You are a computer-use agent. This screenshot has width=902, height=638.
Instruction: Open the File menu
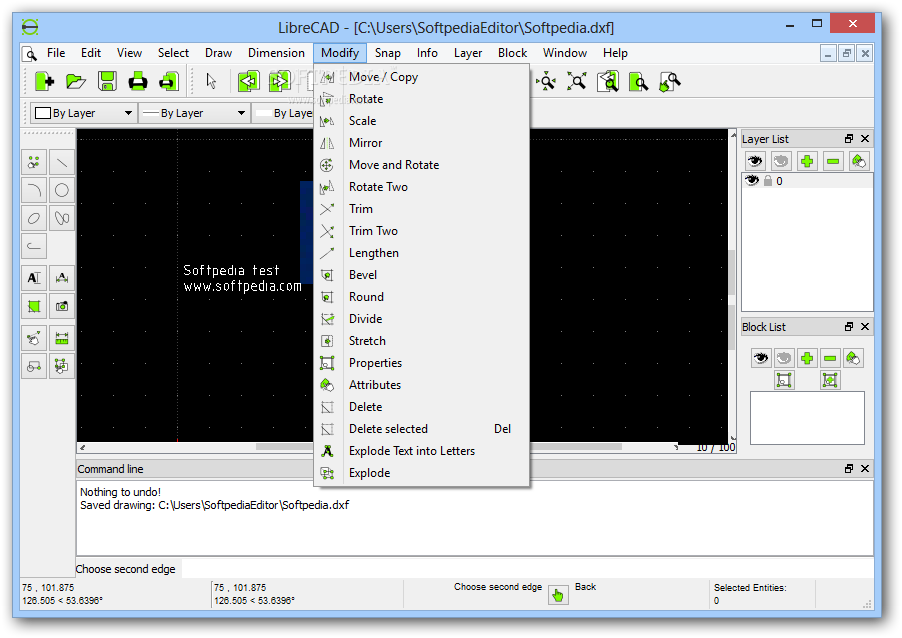[56, 53]
